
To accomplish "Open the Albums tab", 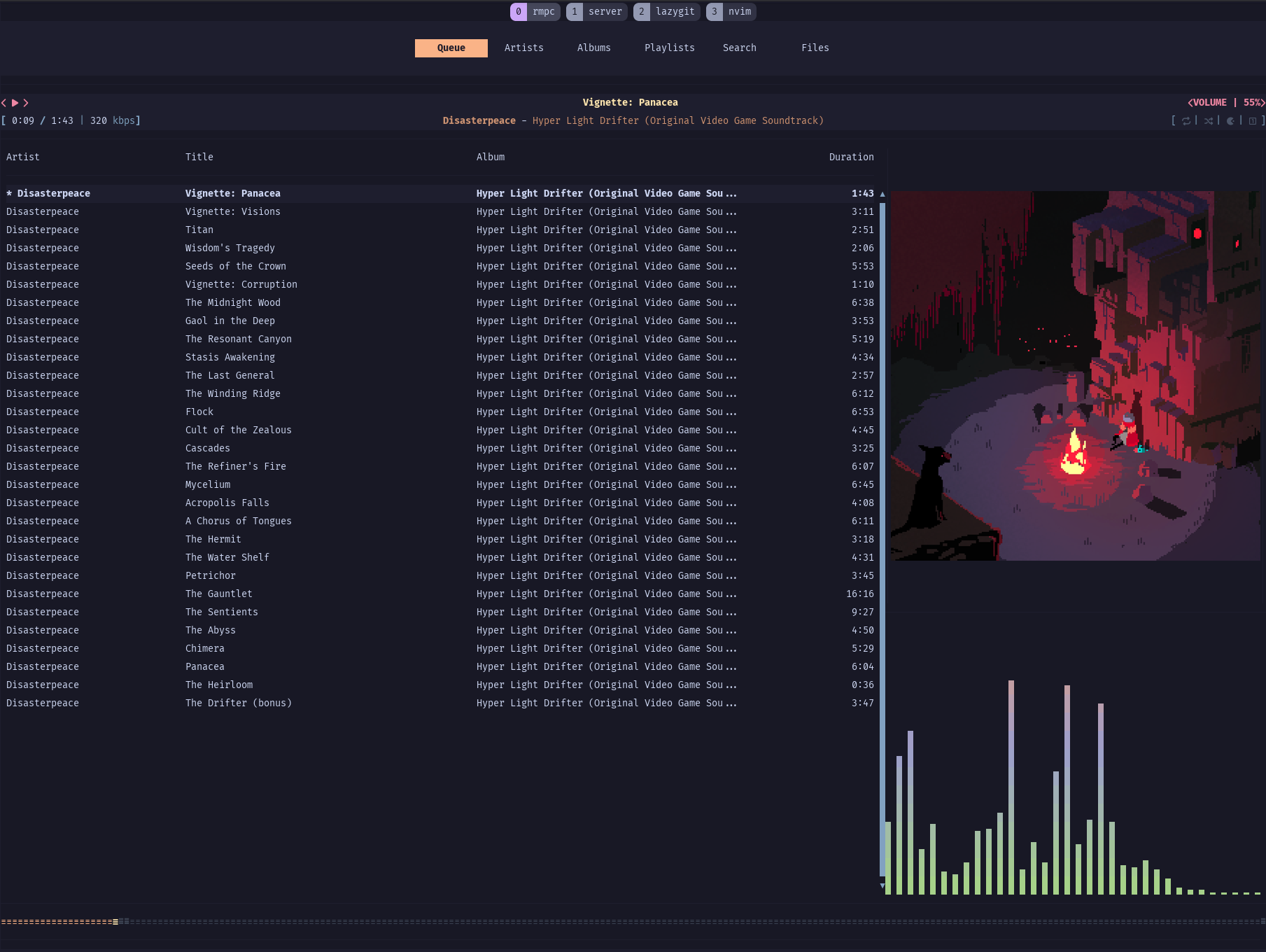I will pos(593,48).
